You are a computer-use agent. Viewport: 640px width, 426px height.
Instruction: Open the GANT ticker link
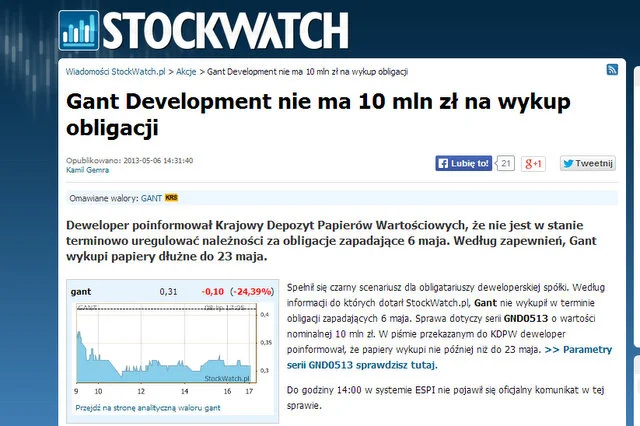tap(151, 198)
